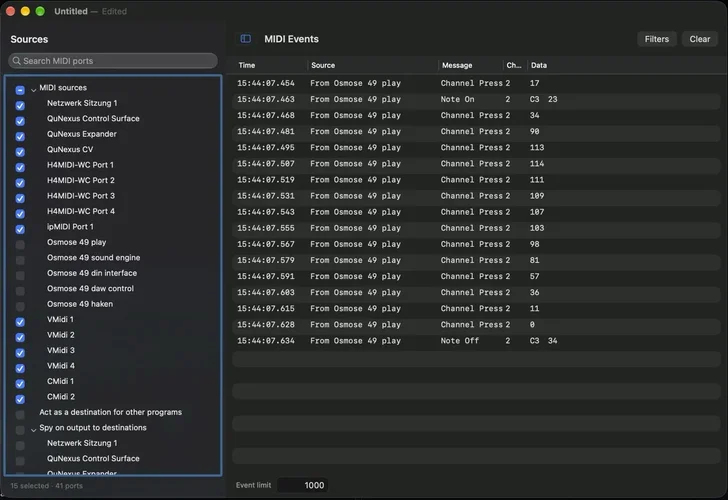
Task: Enable Osmose 49 haken source
Action: 20,306
